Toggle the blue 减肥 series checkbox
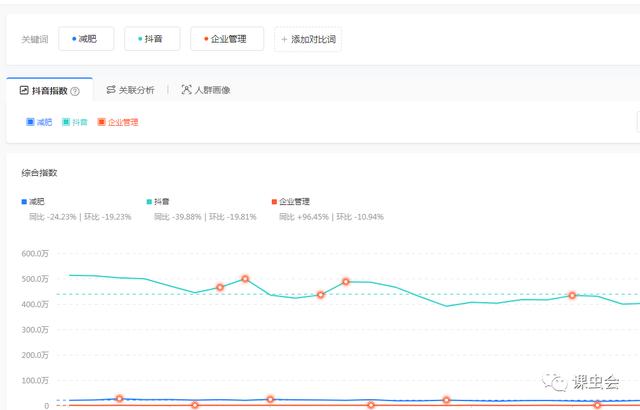640x410 pixels. tap(30, 122)
